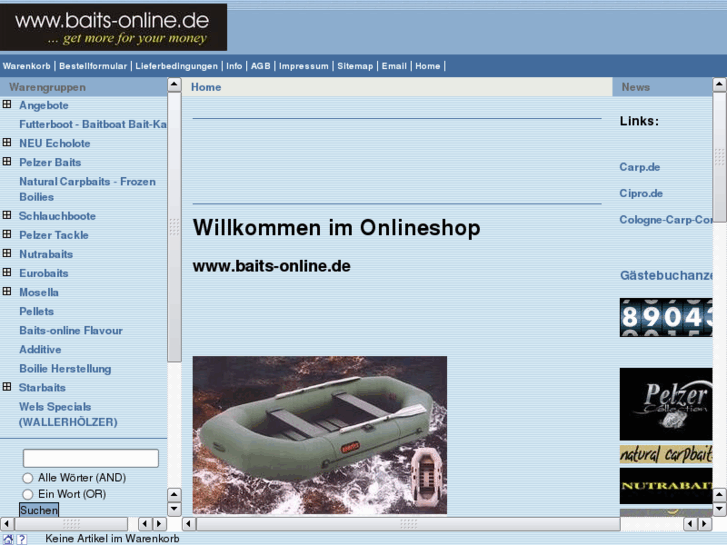Click the question mark help icon
This screenshot has width=727, height=545.
pos(22,539)
